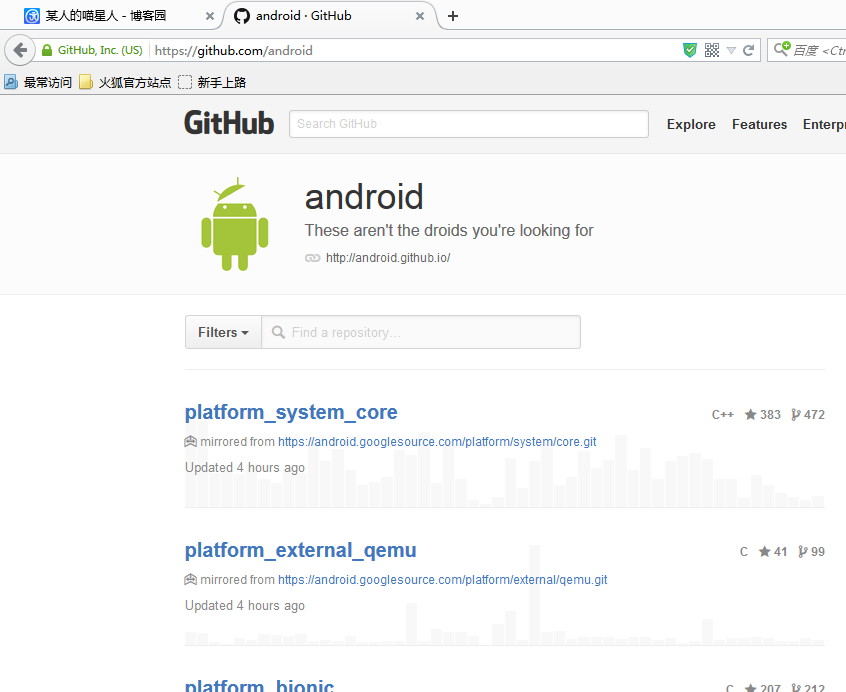Open a new tab with the plus button
846x692 pixels.
(x=453, y=16)
